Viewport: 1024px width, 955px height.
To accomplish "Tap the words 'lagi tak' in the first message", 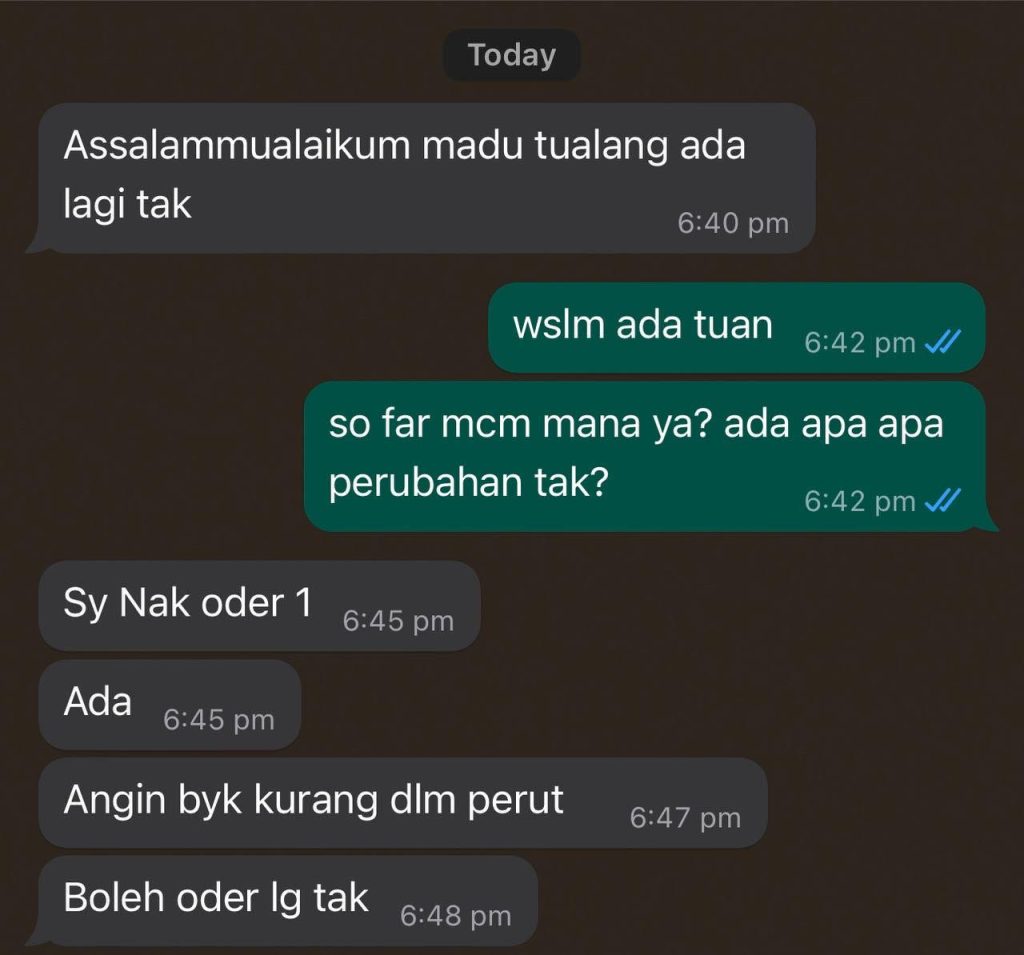I will [127, 205].
